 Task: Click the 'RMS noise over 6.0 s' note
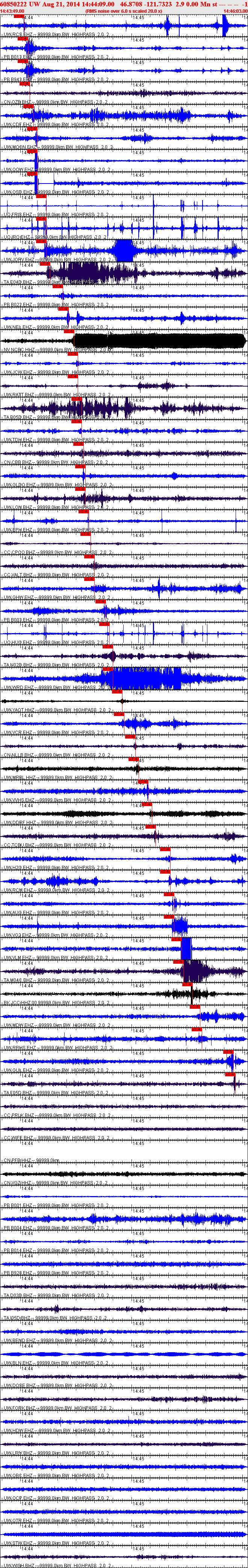point(124,11)
